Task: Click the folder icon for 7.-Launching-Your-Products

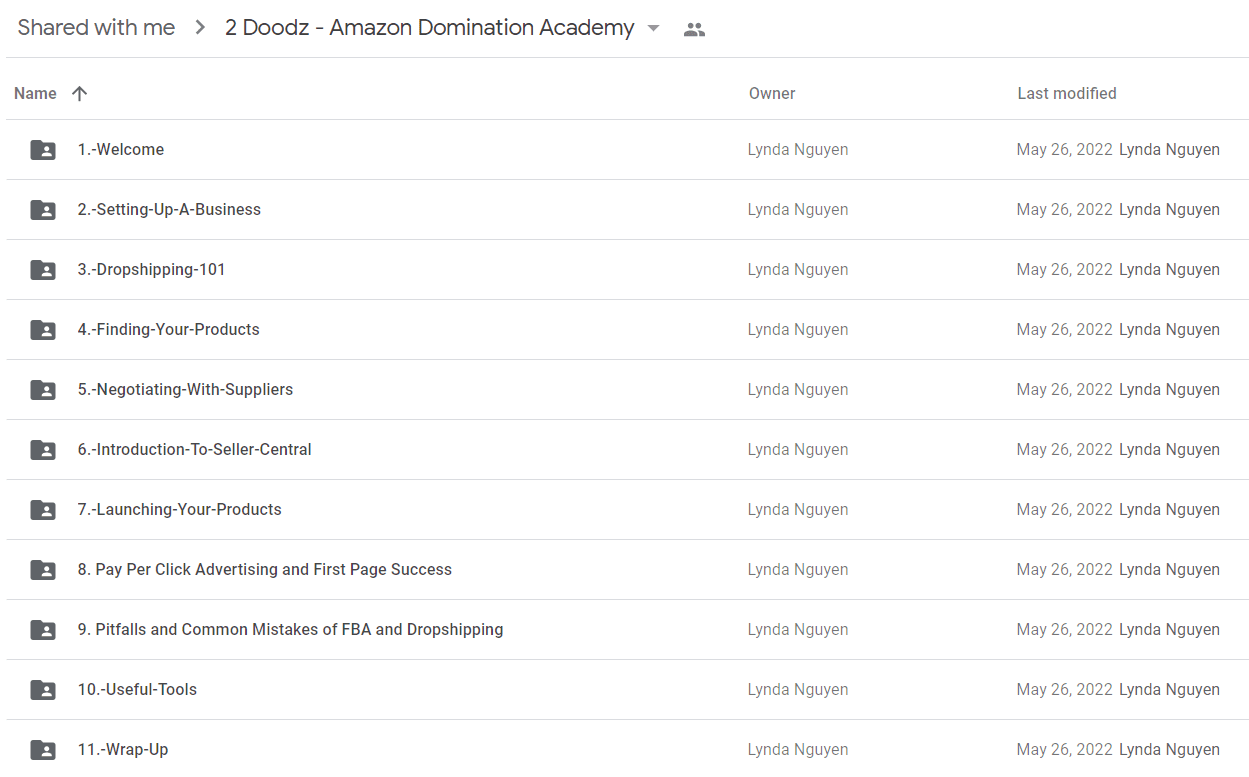Action: point(43,510)
